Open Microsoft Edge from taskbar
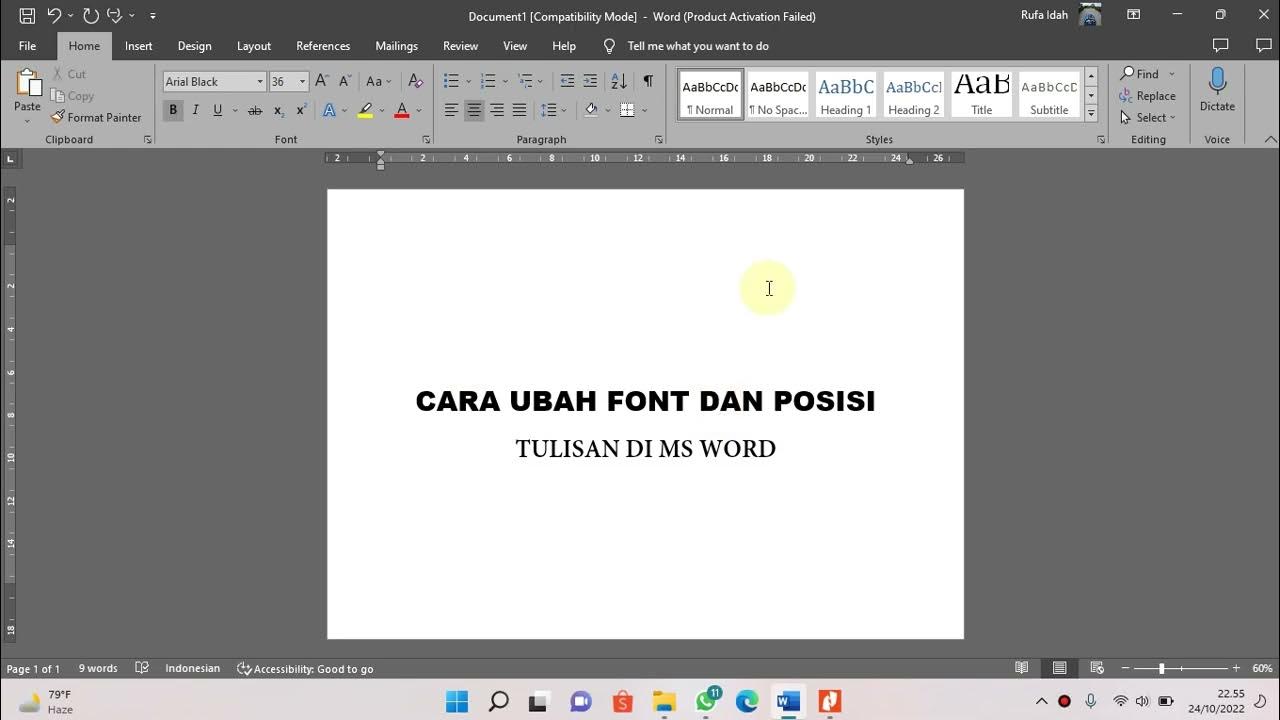Viewport: 1280px width, 720px height. (x=747, y=701)
